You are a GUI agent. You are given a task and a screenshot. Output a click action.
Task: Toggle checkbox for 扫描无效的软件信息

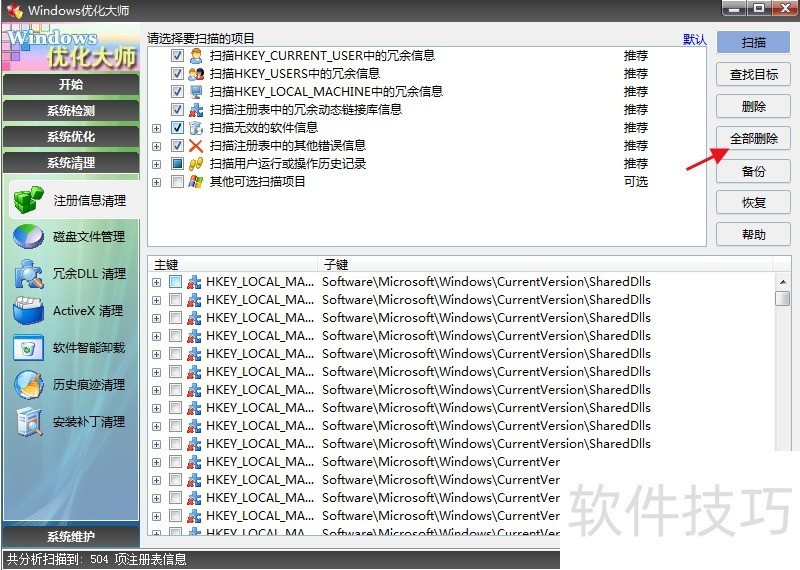(x=177, y=128)
